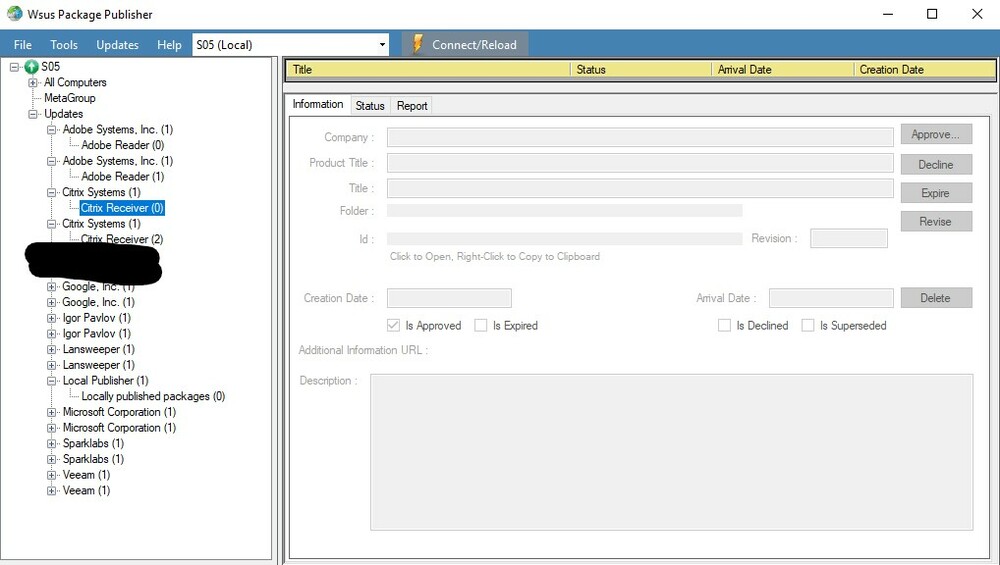Click the Approve... button

[x=935, y=135]
